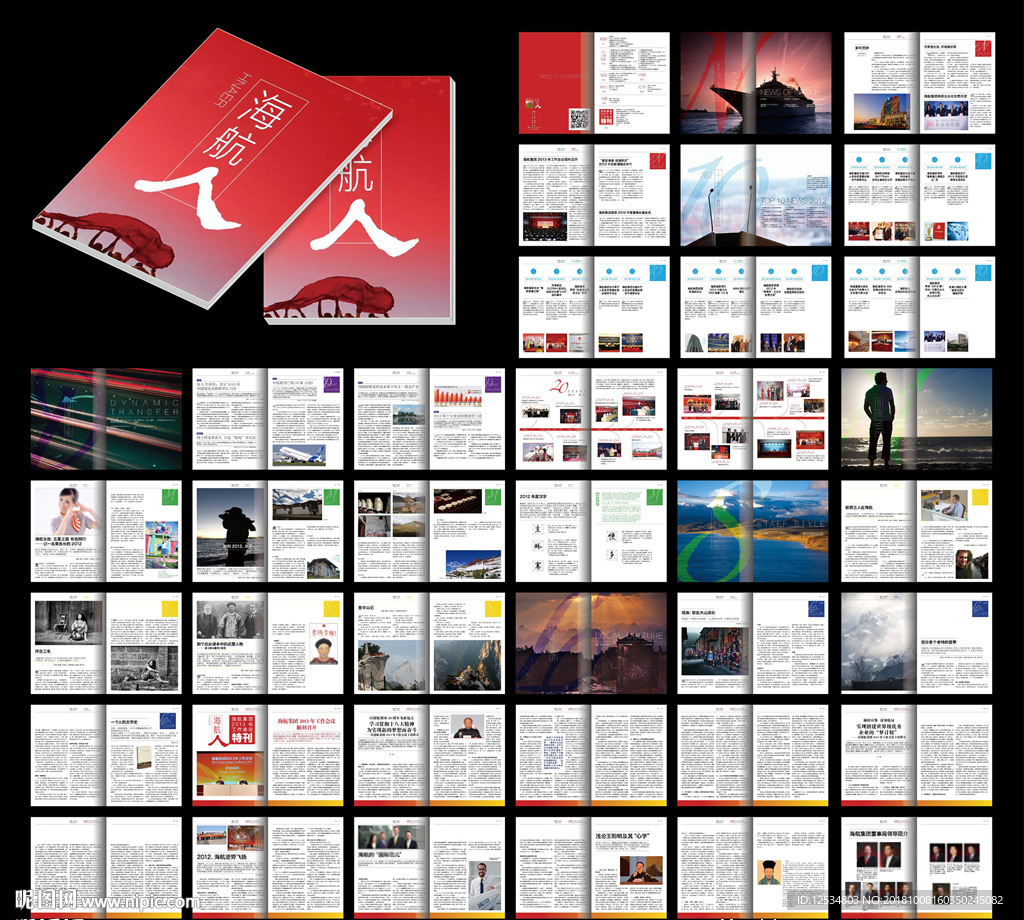The width and height of the screenshot is (1024, 920).
Task: Open the DYNAMIC TRANSFER light-streak spread
Action: pos(106,419)
